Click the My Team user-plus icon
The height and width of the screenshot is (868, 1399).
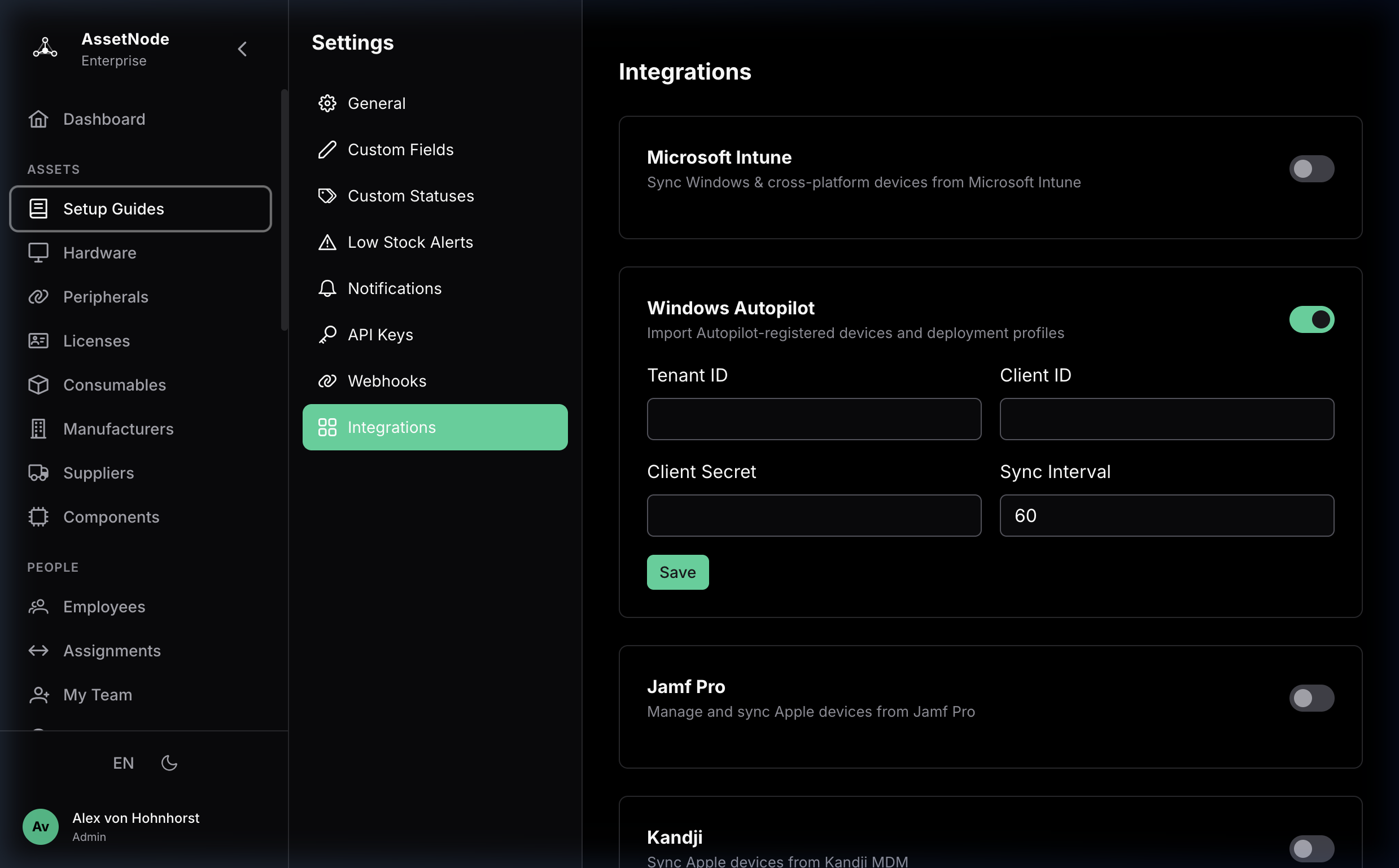click(38, 695)
